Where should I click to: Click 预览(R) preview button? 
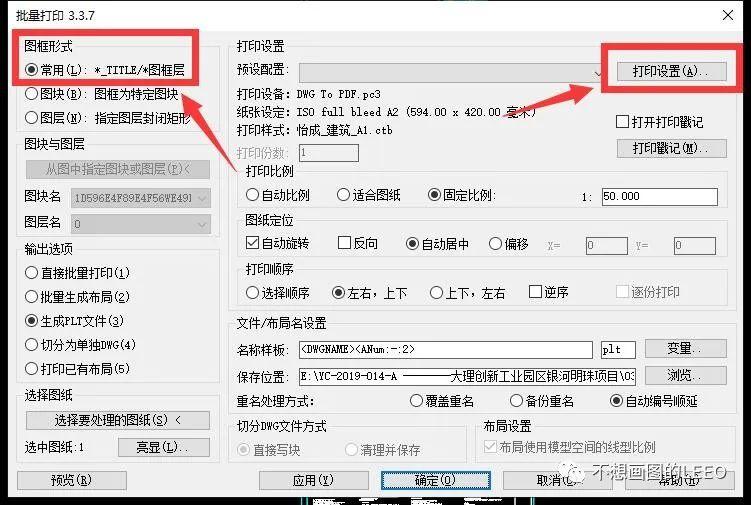click(72, 480)
